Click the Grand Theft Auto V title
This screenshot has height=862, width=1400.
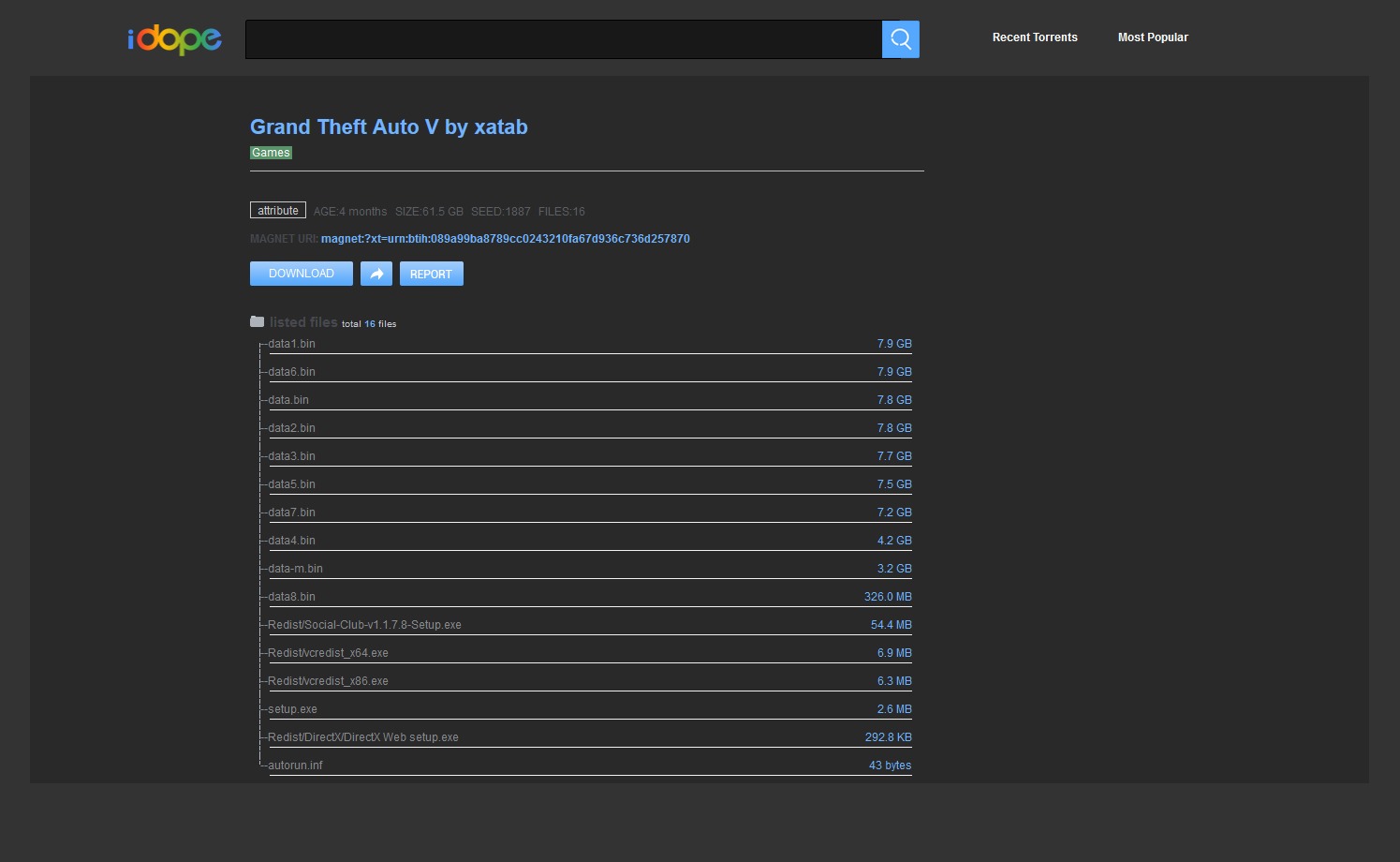(389, 126)
